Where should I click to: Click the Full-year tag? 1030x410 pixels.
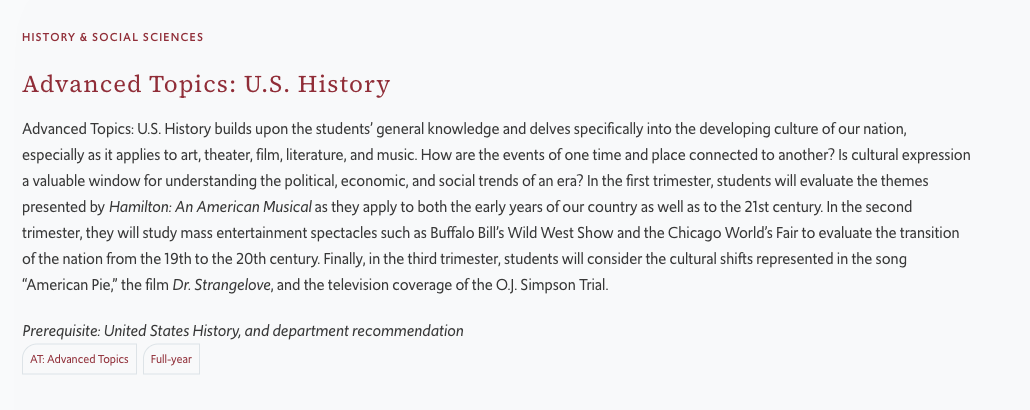click(x=171, y=359)
